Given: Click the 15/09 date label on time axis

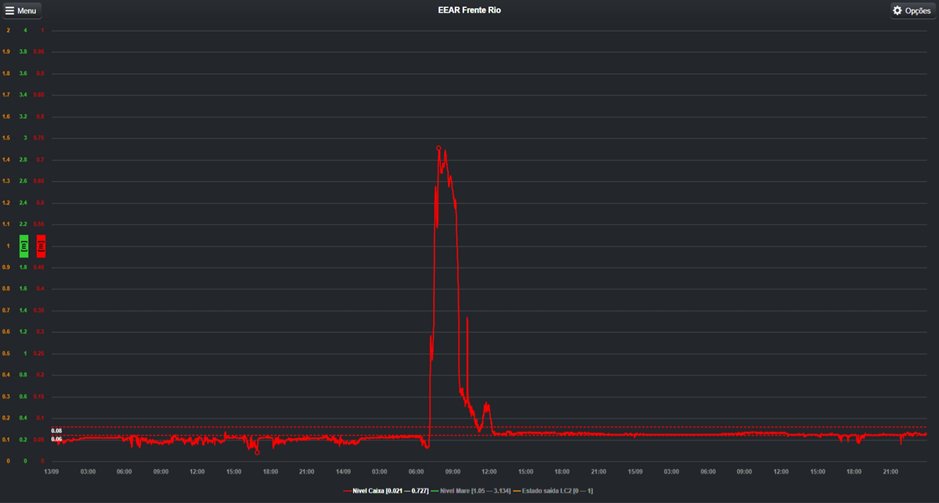Looking at the screenshot, I should coord(635,472).
